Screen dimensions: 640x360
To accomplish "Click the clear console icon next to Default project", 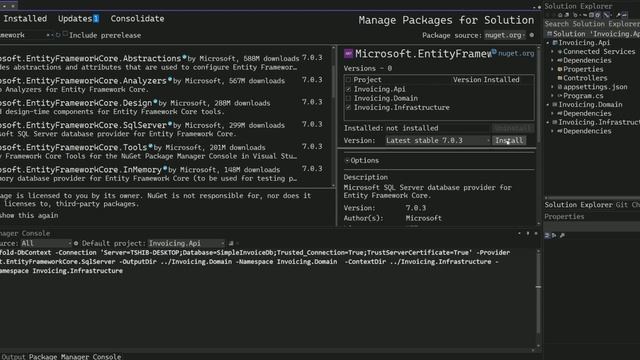I will pyautogui.click(x=231, y=243).
